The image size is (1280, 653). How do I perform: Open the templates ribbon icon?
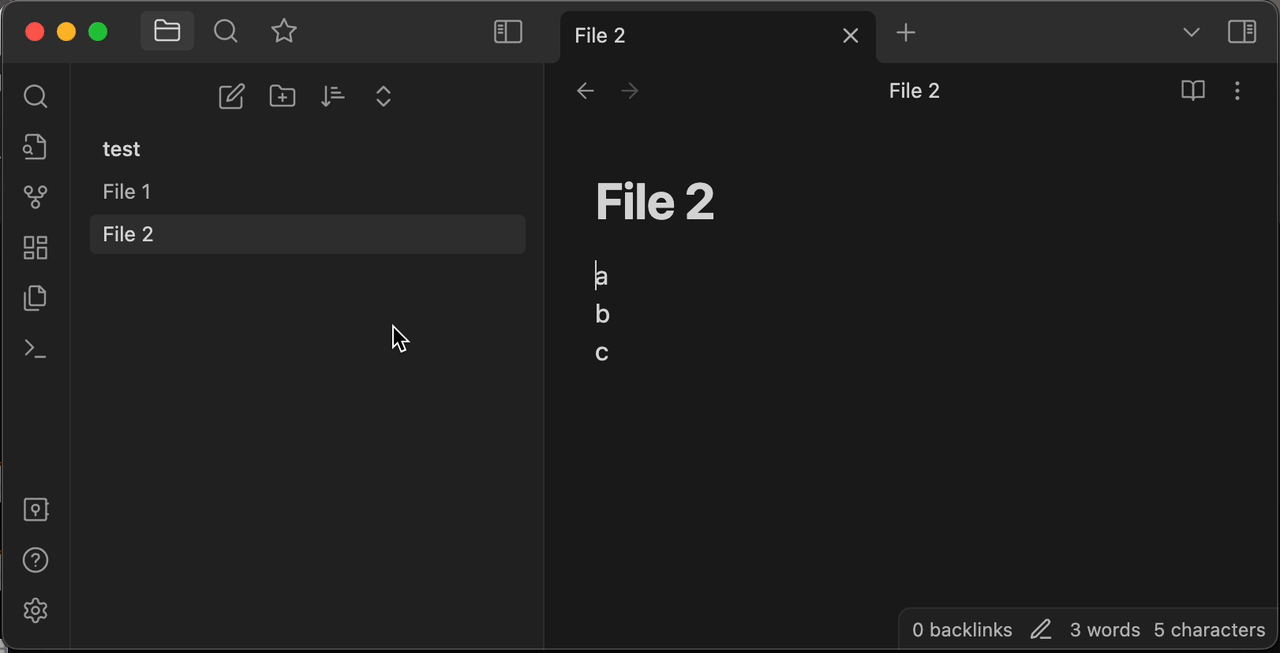click(x=35, y=298)
